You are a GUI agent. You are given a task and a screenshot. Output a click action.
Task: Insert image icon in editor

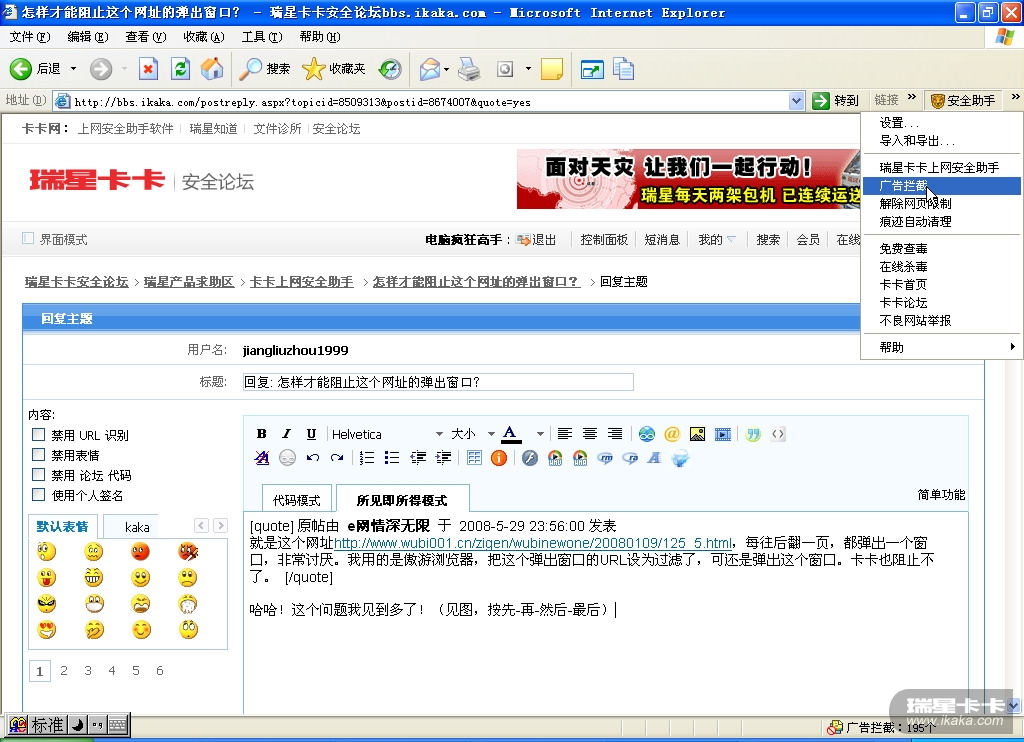point(697,434)
